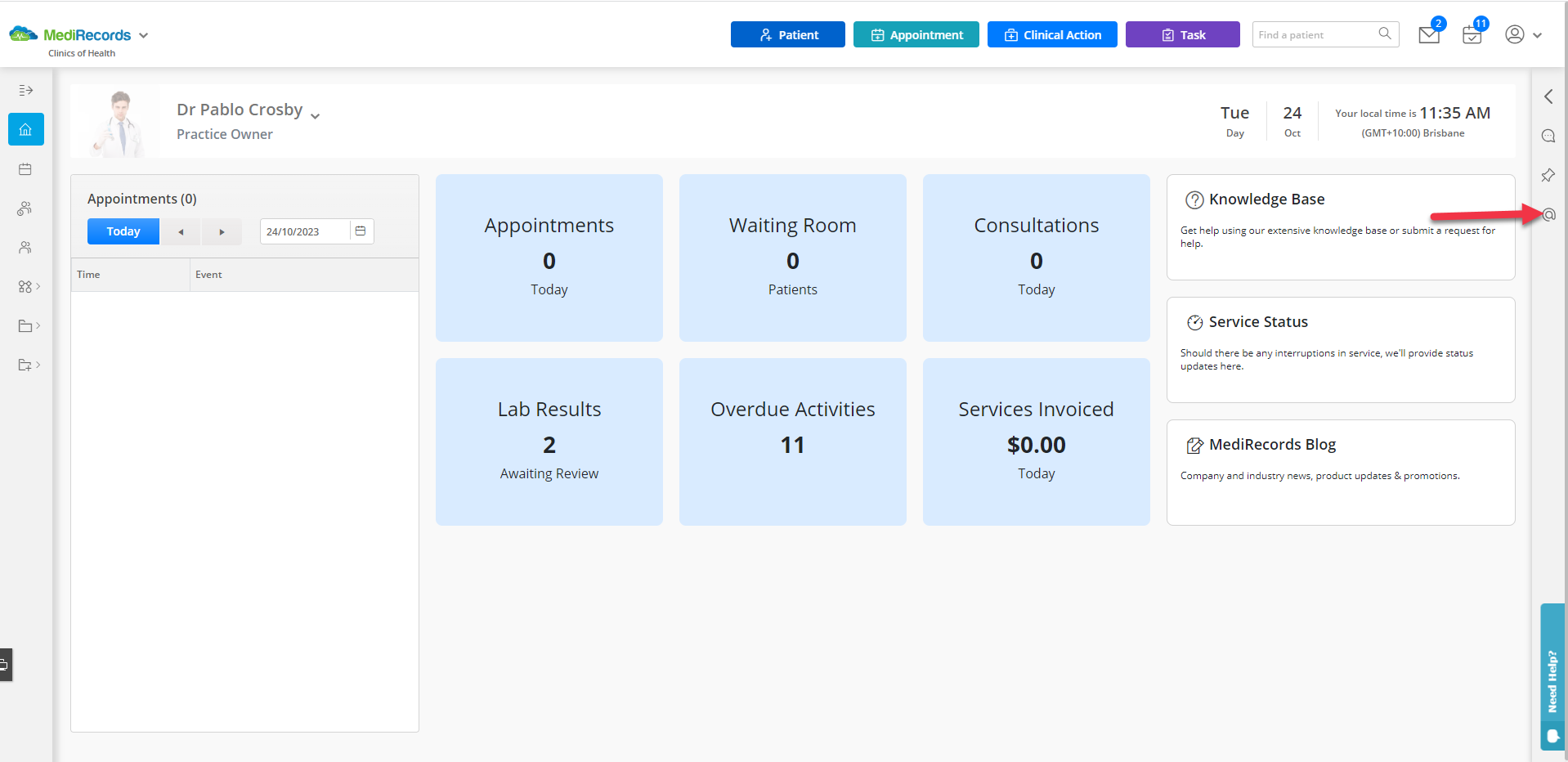Screen dimensions: 1568x762
Task: Open the patients icon in the sidebar
Action: click(25, 248)
